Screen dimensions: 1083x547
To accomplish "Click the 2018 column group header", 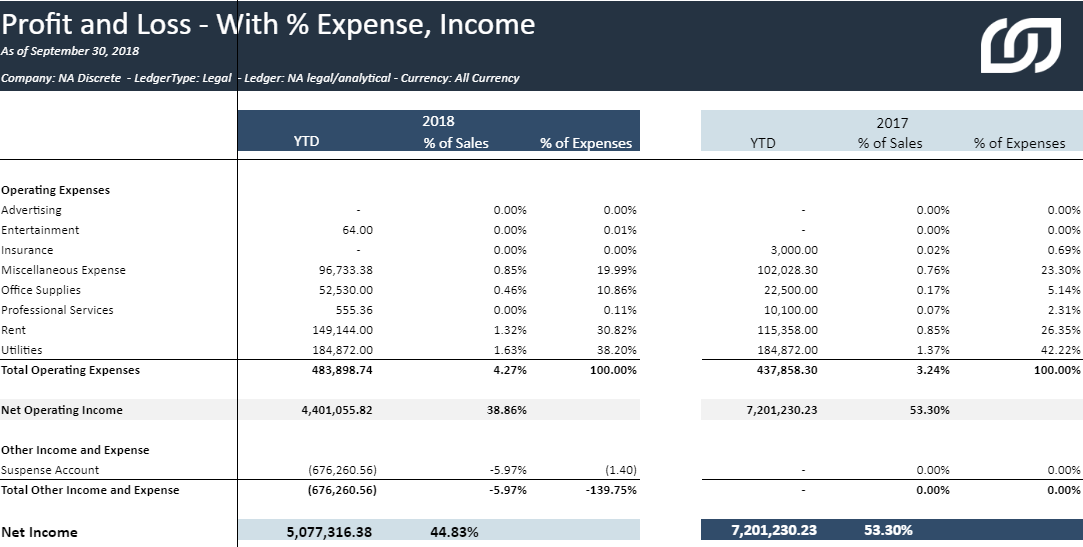I will [x=438, y=122].
